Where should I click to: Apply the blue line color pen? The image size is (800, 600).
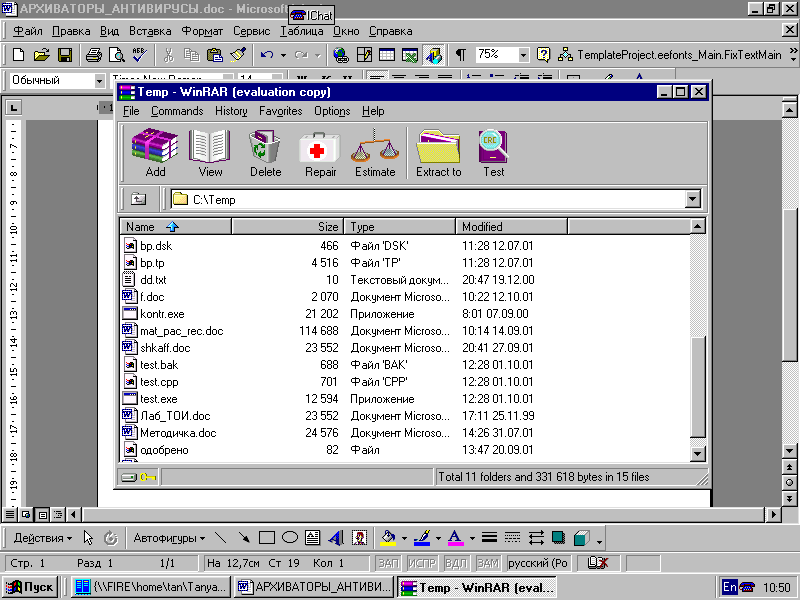coord(422,537)
